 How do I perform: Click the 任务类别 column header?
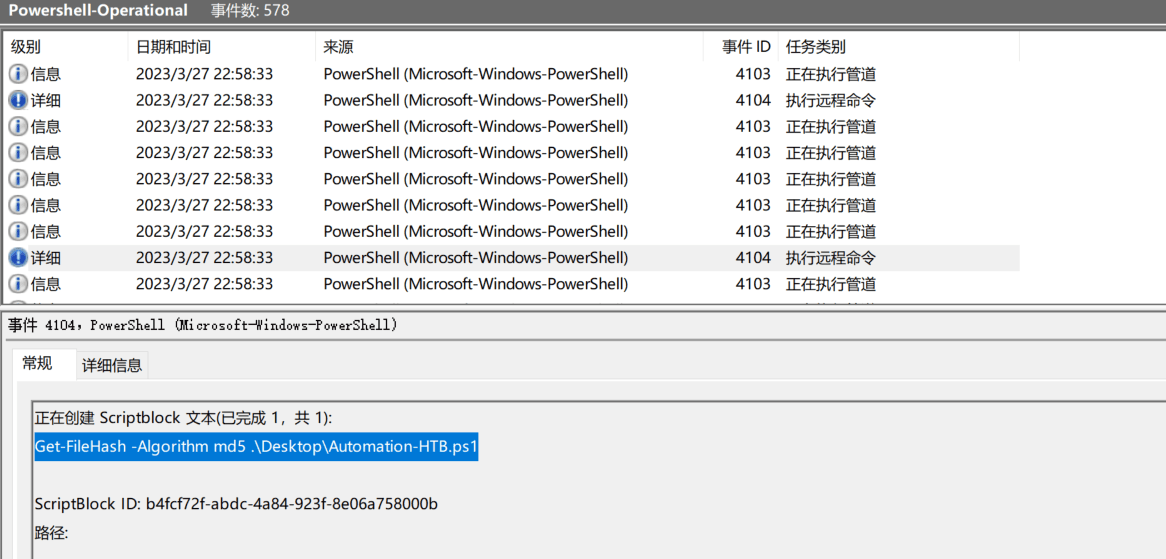(815, 47)
